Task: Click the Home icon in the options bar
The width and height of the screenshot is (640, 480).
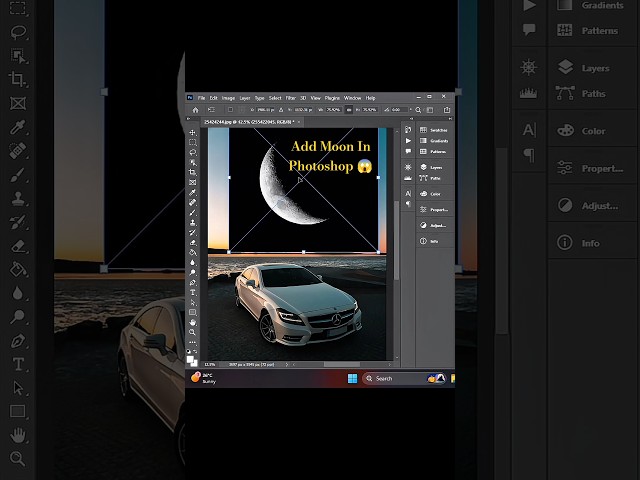Action: (x=196, y=110)
